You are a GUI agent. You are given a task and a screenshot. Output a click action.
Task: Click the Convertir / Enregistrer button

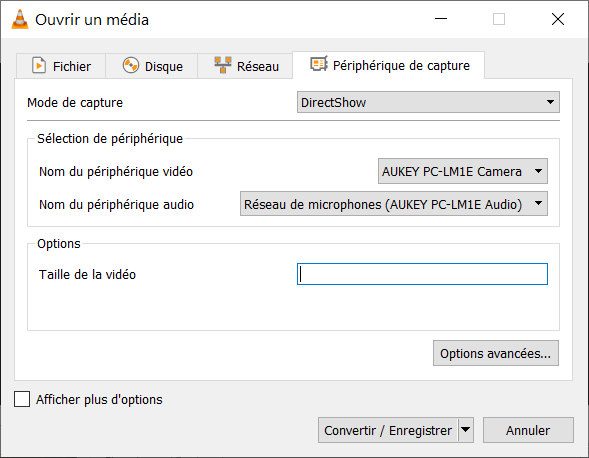[x=388, y=430]
